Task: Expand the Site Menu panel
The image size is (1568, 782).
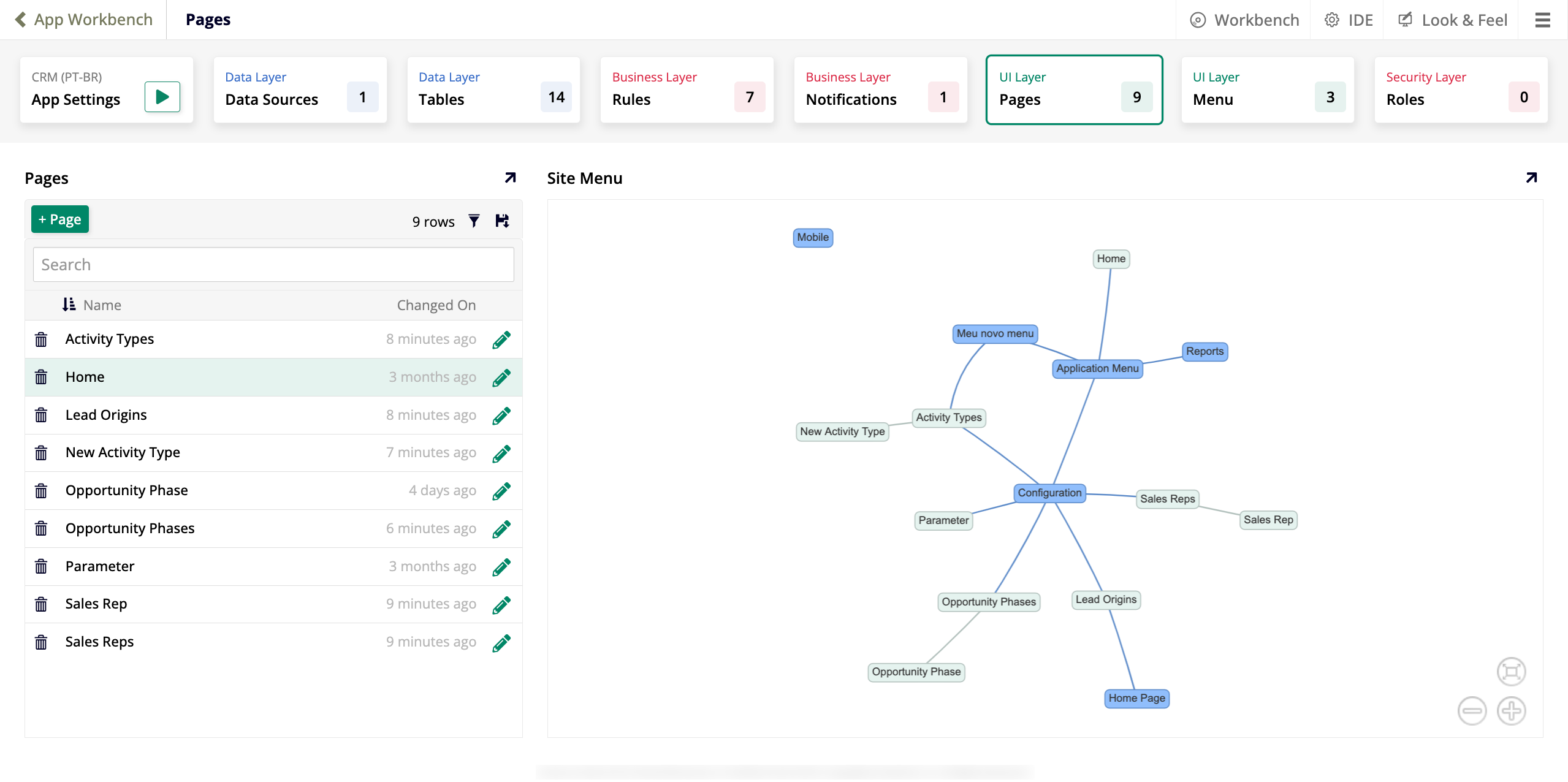Action: (1531, 178)
